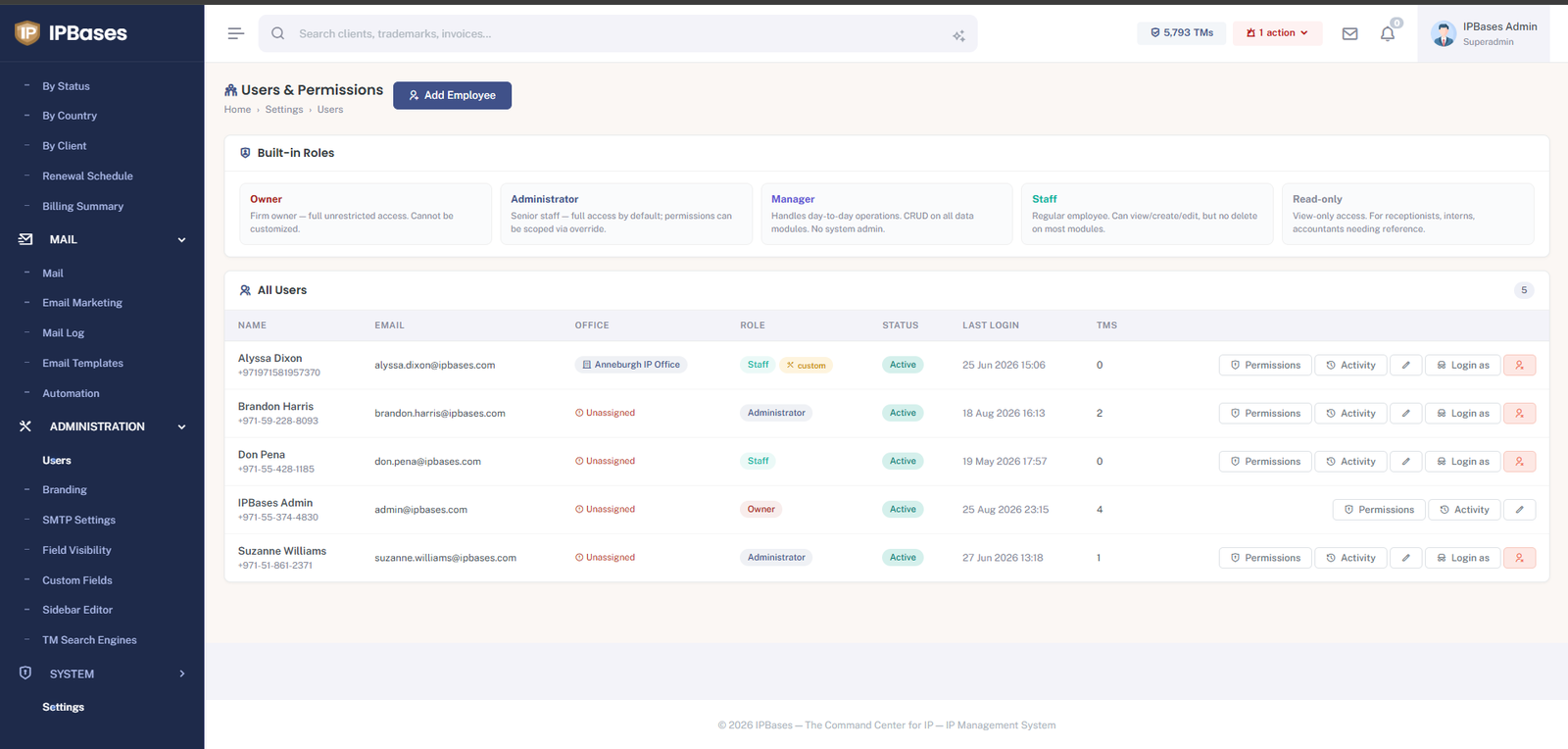Viewport: 1568px width, 749px height.
Task: Select the Read-only built-in role card
Action: [1407, 214]
